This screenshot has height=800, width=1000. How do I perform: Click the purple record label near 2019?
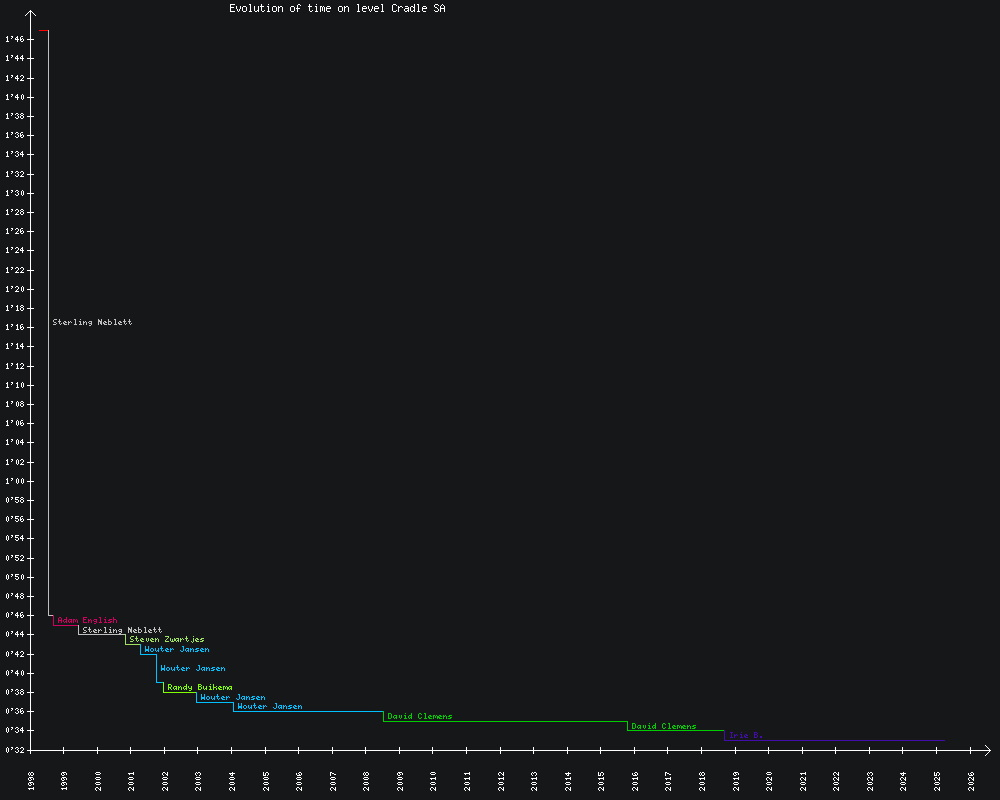tap(745, 736)
